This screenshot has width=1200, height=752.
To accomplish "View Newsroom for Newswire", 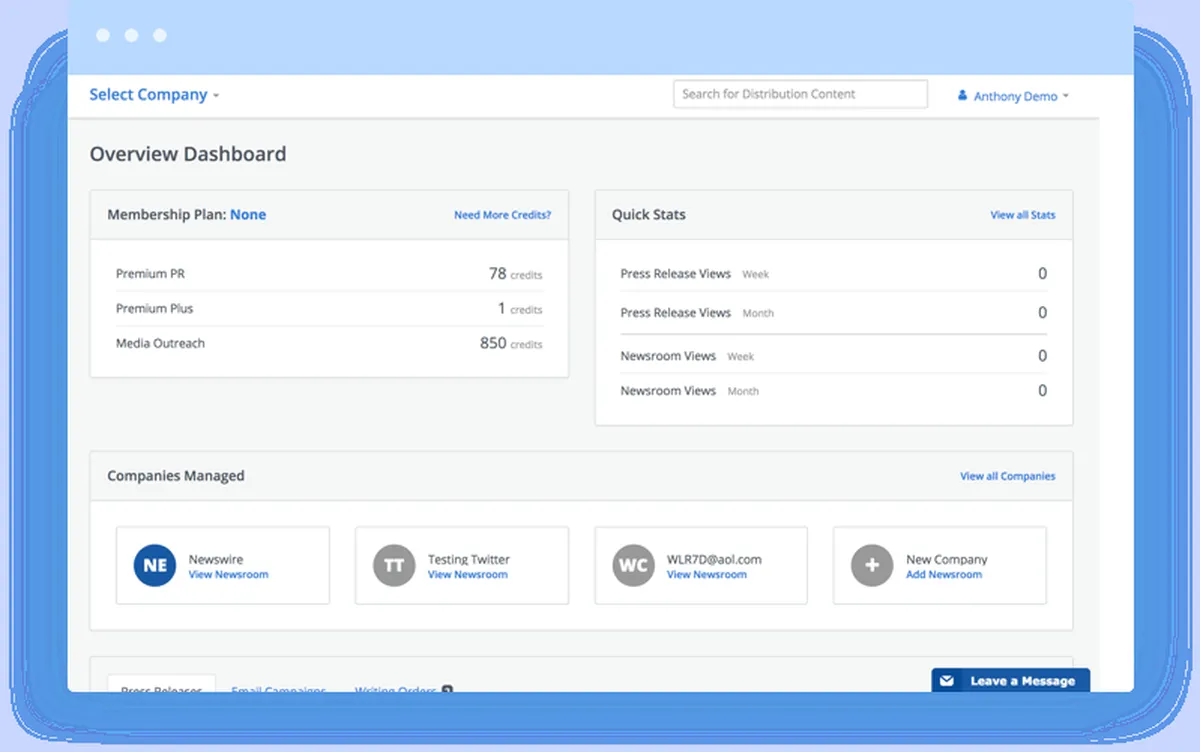I will 228,575.
